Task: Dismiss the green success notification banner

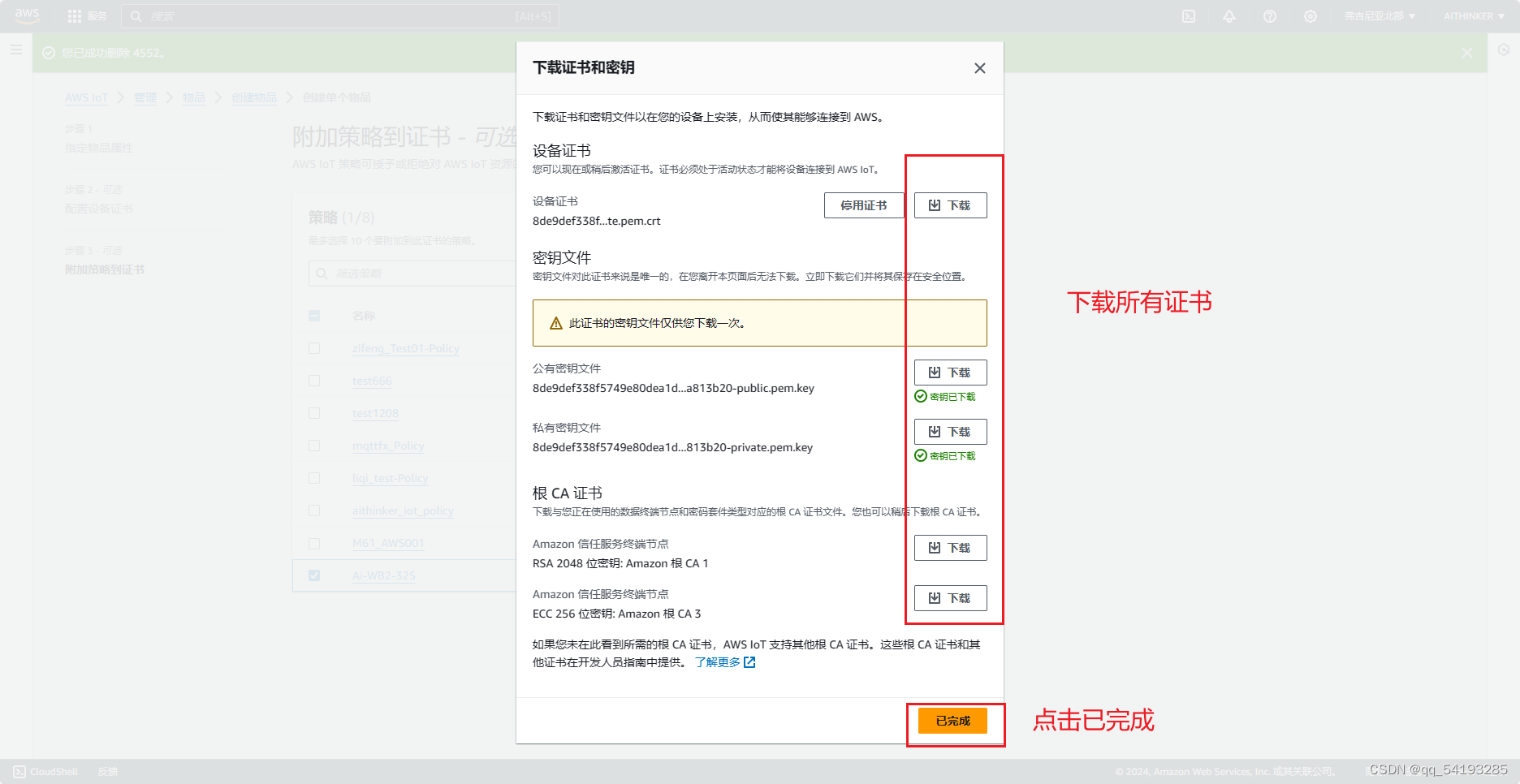Action: (1467, 53)
